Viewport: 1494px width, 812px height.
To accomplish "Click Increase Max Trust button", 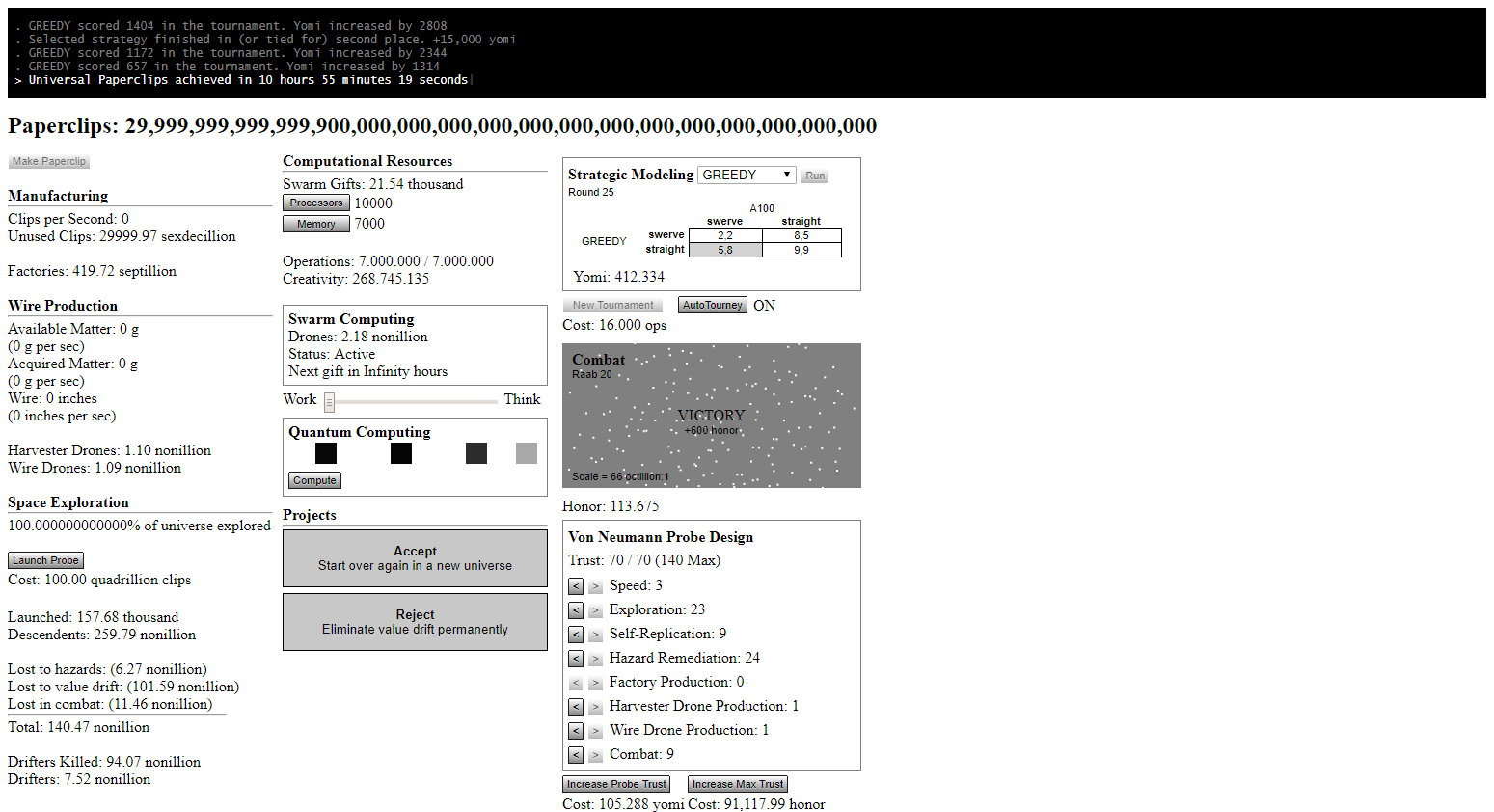I will click(x=737, y=784).
